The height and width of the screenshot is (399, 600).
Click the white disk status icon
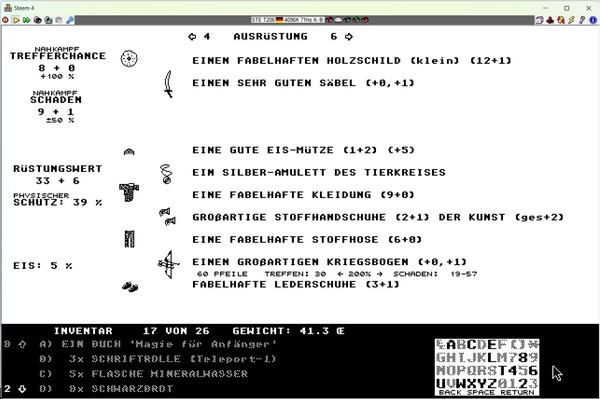[x=338, y=20]
